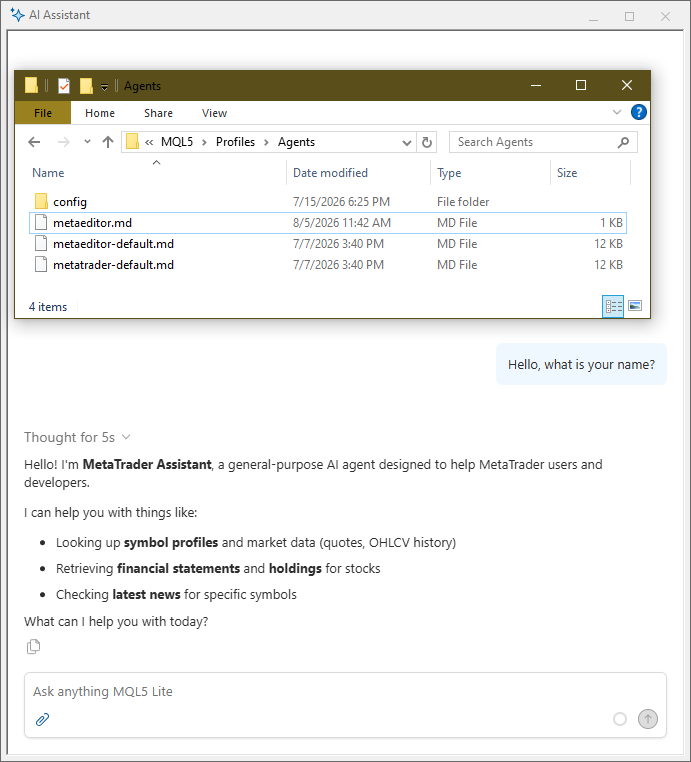691x762 pixels.
Task: Click the hidden path double-chevron in breadcrumb
Action: pyautogui.click(x=149, y=142)
